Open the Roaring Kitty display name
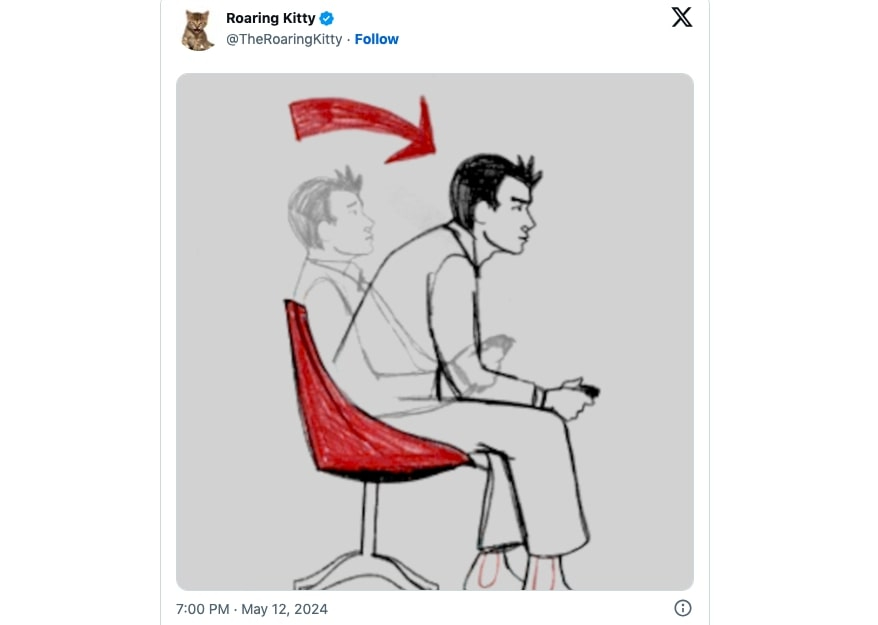This screenshot has height=625, width=878. coord(270,18)
